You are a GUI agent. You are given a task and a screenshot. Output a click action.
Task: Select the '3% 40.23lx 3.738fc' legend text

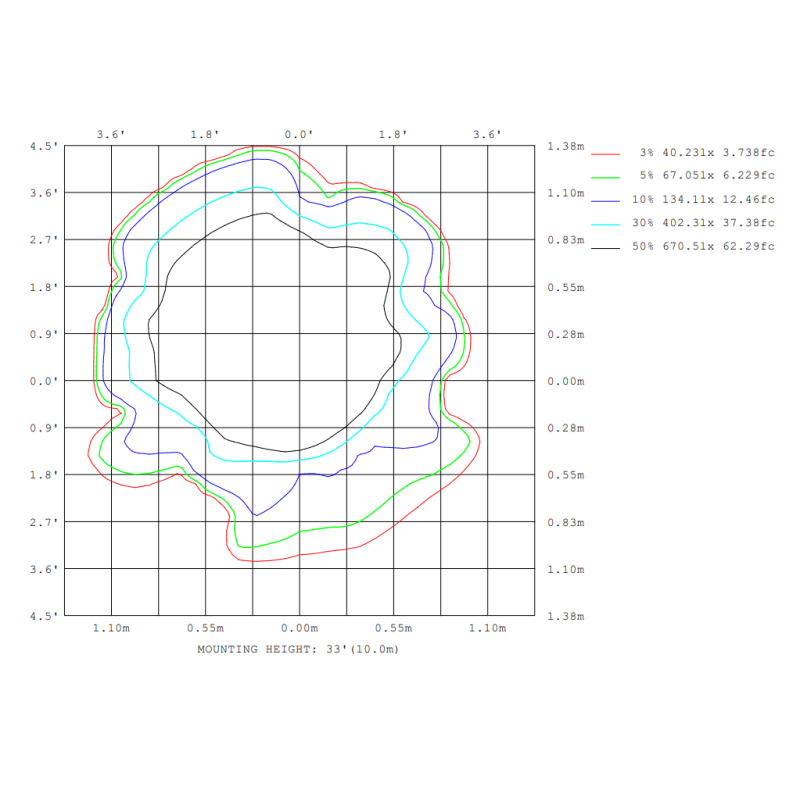(x=706, y=153)
